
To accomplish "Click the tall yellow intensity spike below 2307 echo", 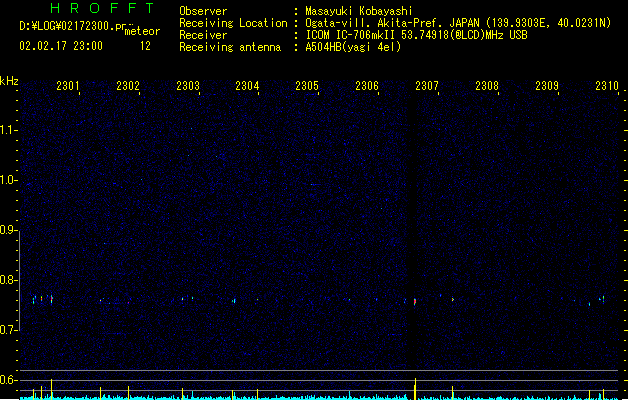I will click(415, 389).
